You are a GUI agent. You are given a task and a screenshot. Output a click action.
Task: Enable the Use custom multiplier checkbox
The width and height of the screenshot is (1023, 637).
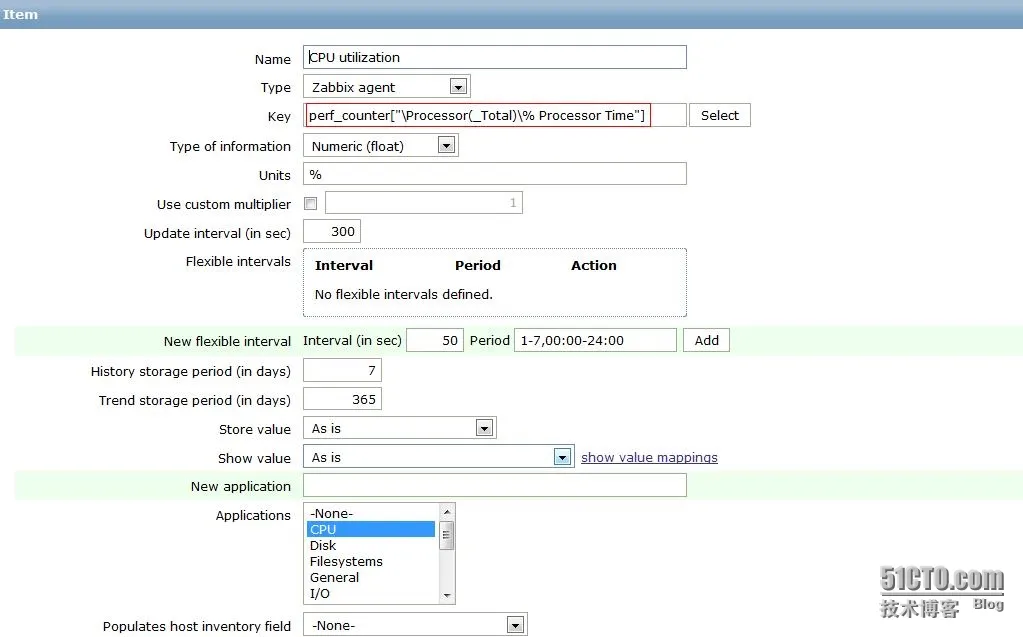[x=311, y=204]
